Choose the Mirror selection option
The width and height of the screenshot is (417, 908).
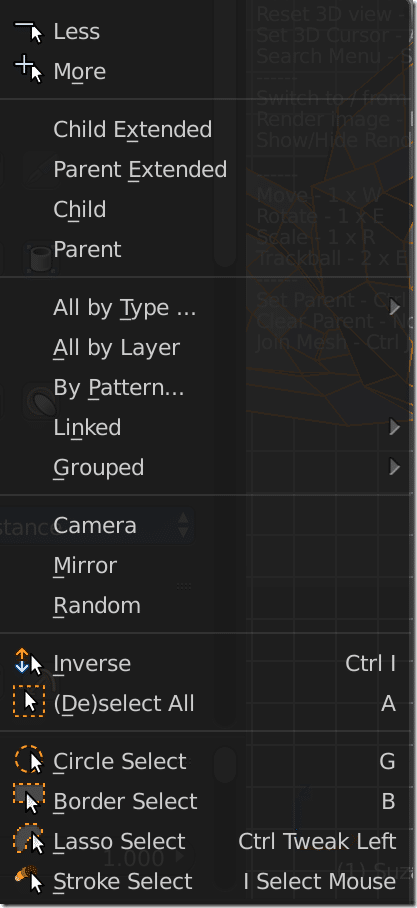point(85,565)
